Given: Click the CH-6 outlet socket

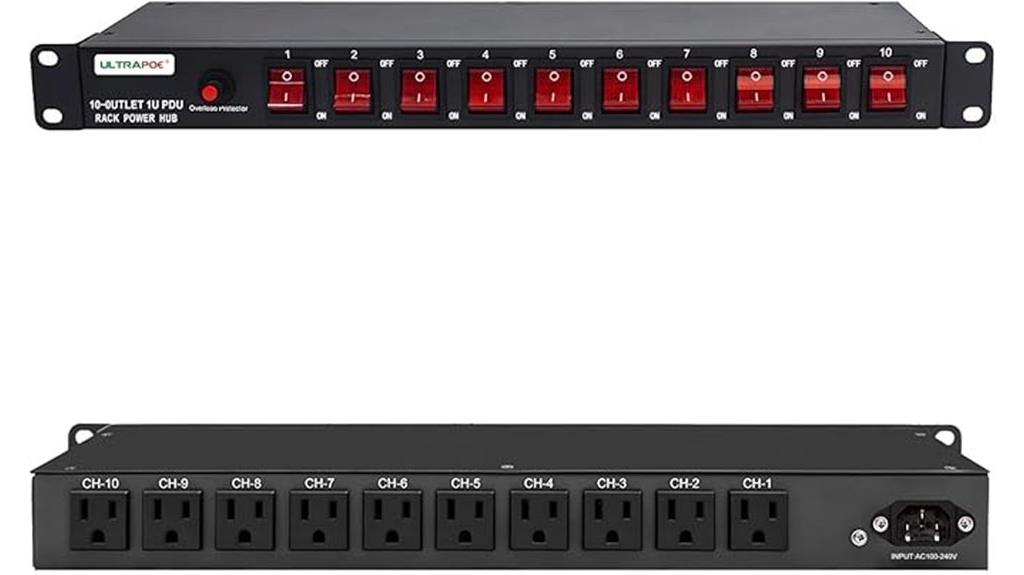Looking at the screenshot, I should pyautogui.click(x=392, y=521).
